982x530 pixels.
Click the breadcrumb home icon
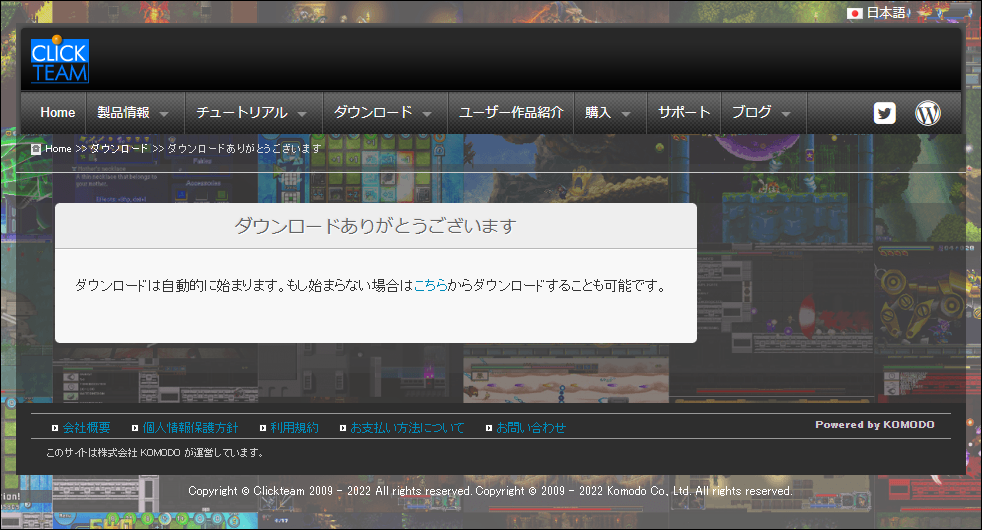pos(36,149)
